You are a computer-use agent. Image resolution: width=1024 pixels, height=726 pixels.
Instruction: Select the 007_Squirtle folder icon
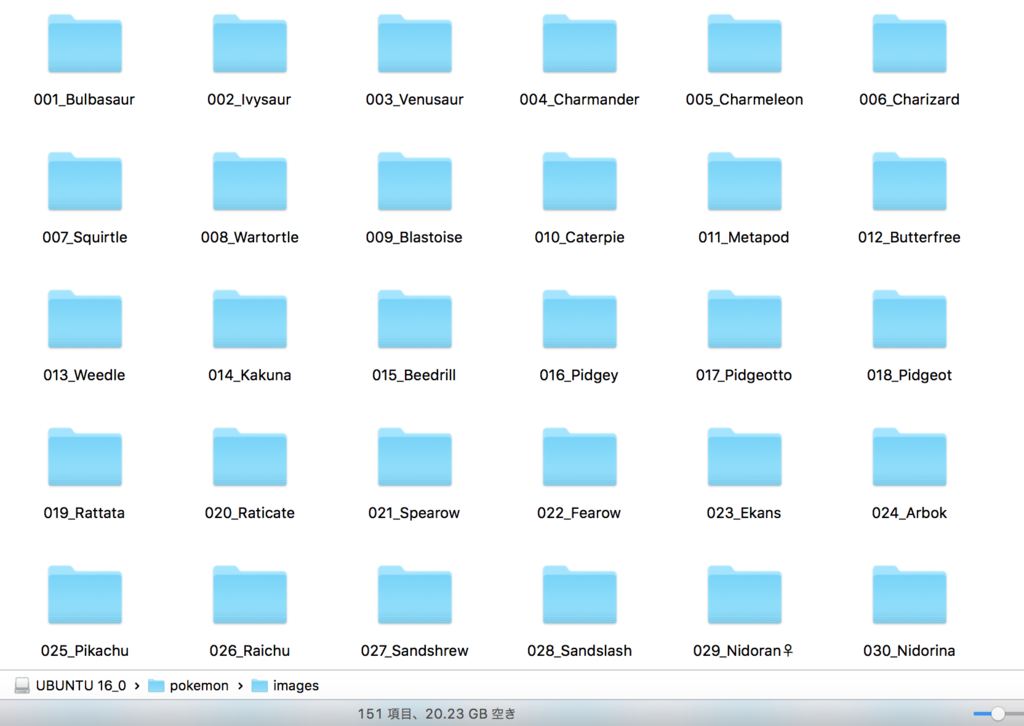pyautogui.click(x=85, y=182)
